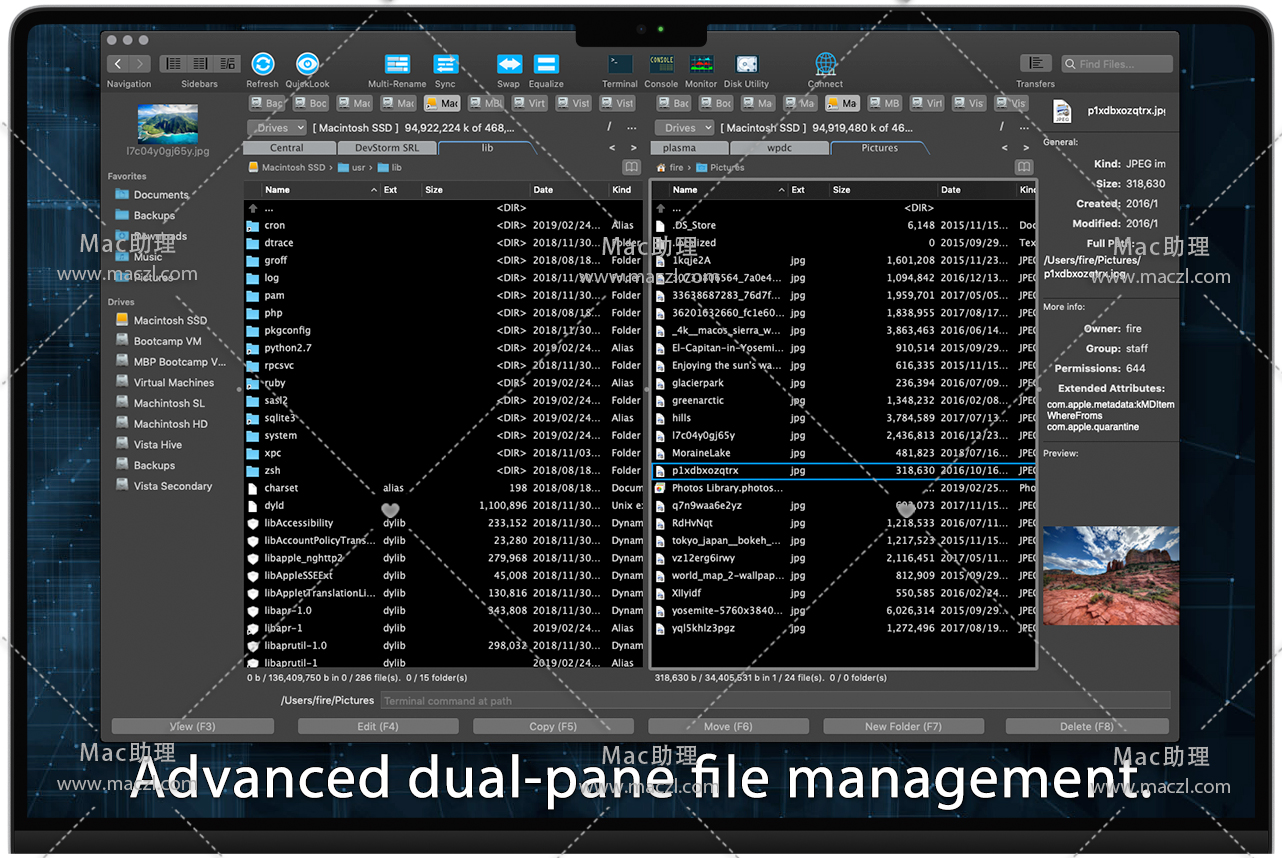Click the red rocks preview thumbnail
This screenshot has height=858, width=1282.
pos(1111,576)
